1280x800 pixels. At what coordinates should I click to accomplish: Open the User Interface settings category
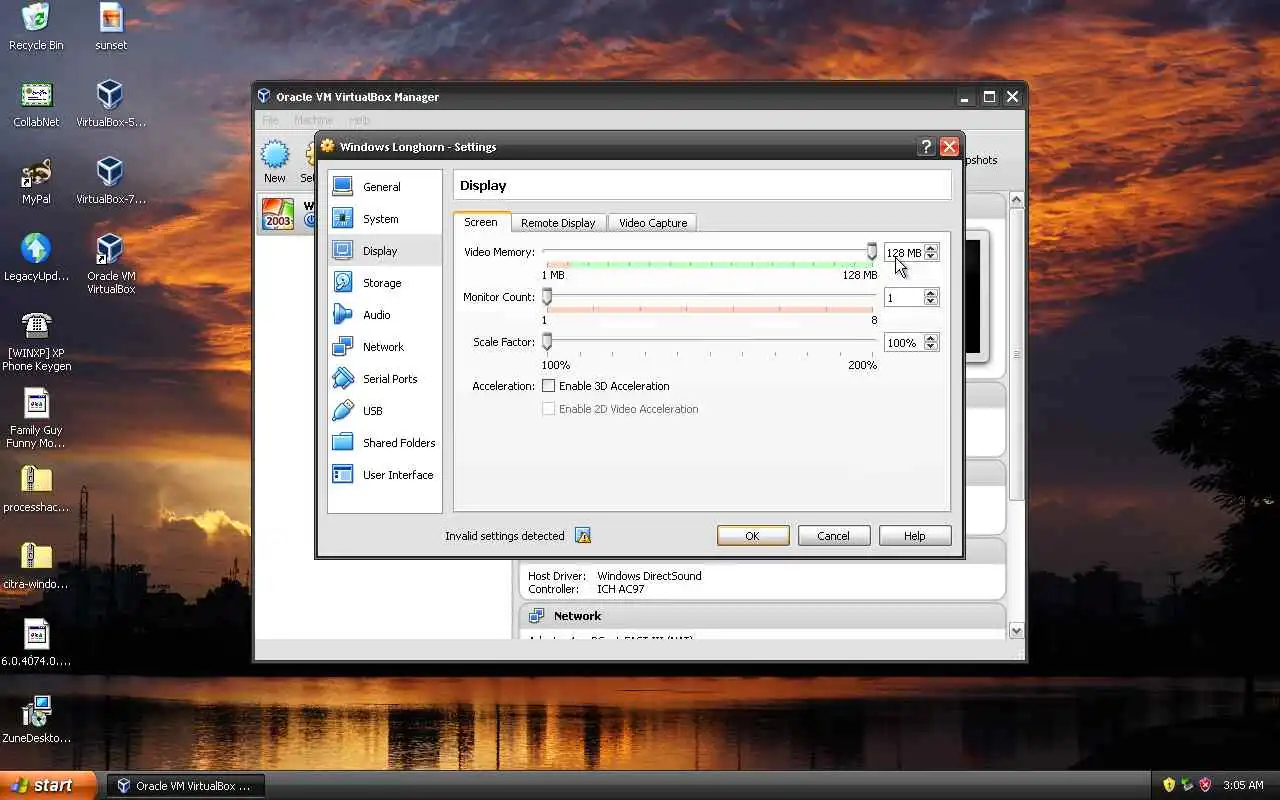[385, 475]
